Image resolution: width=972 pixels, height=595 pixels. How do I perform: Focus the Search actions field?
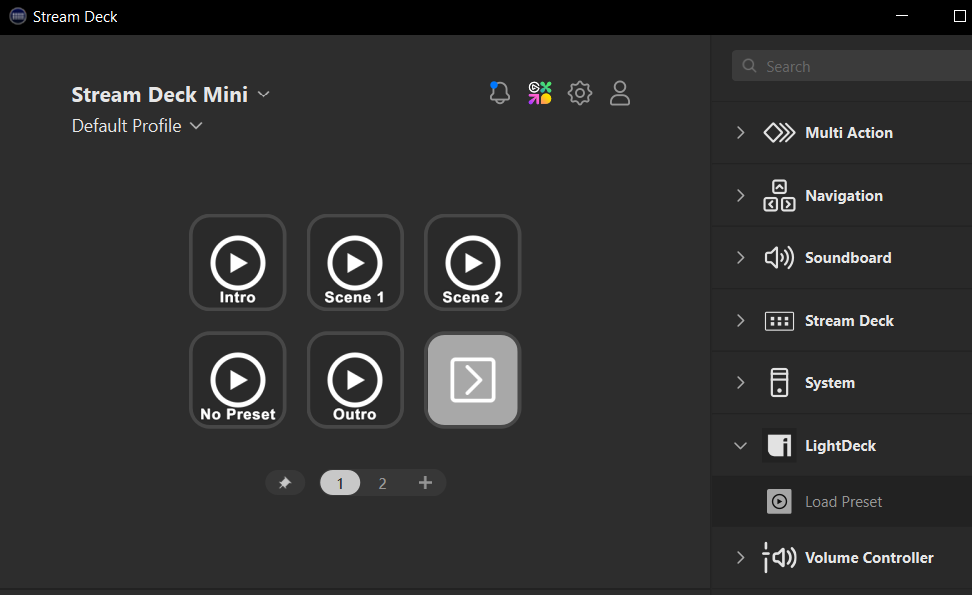coord(852,66)
